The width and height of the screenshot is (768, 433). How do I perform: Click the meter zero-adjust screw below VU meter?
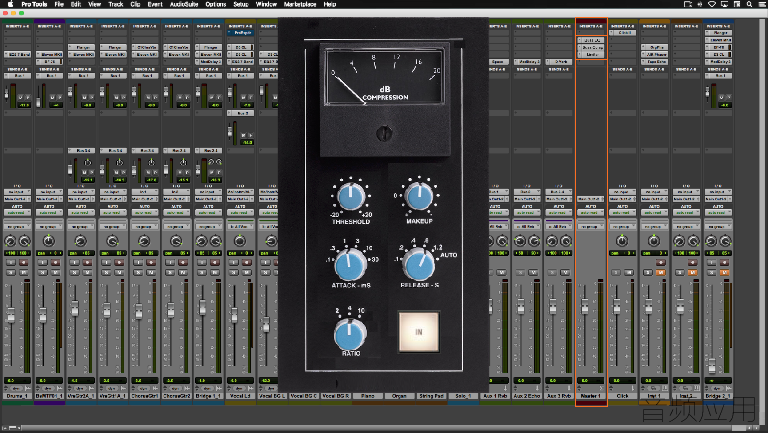[x=384, y=133]
